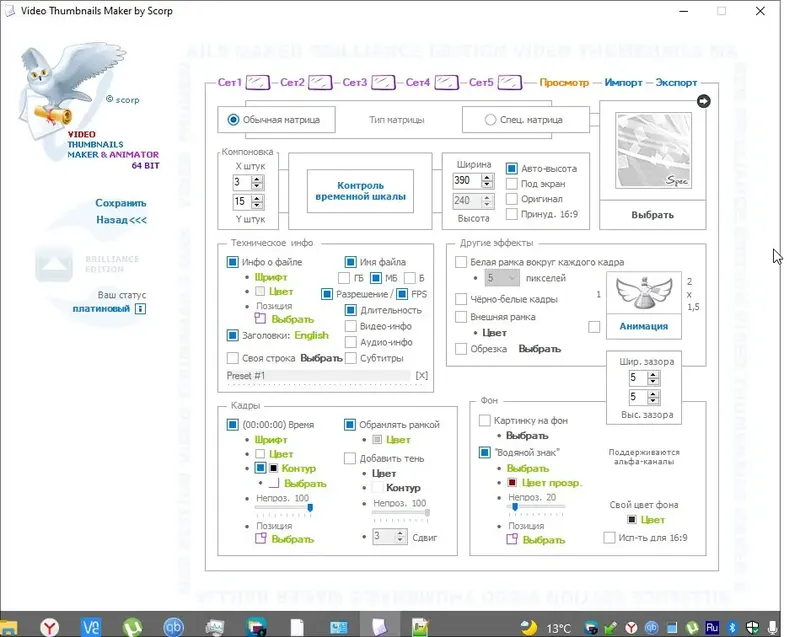Click the Ширина width input field
Image resolution: width=800 pixels, height=637 pixels.
[x=467, y=180]
